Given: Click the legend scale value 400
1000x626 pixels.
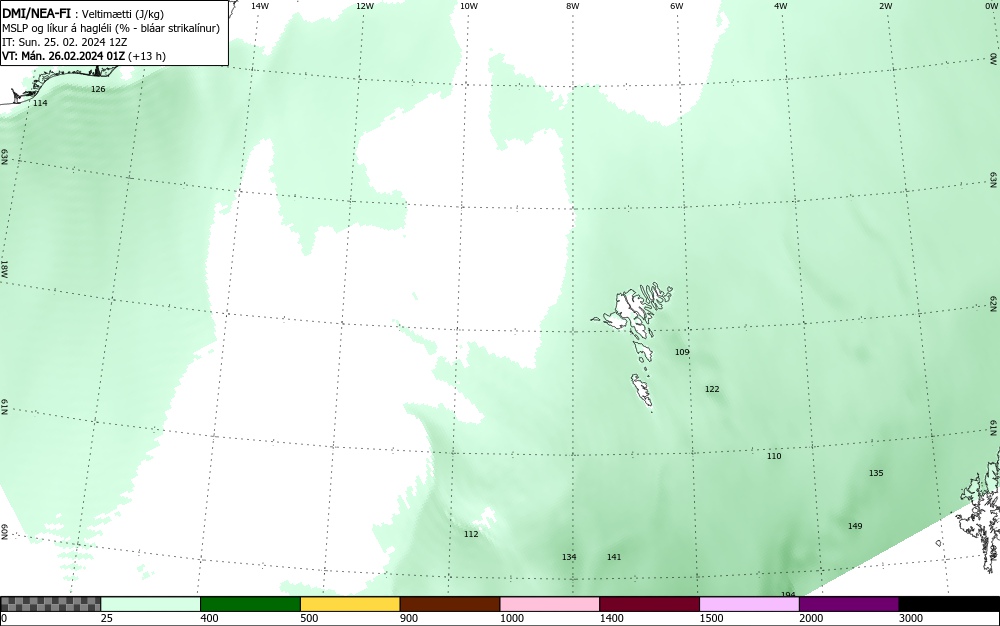Looking at the screenshot, I should [x=209, y=618].
